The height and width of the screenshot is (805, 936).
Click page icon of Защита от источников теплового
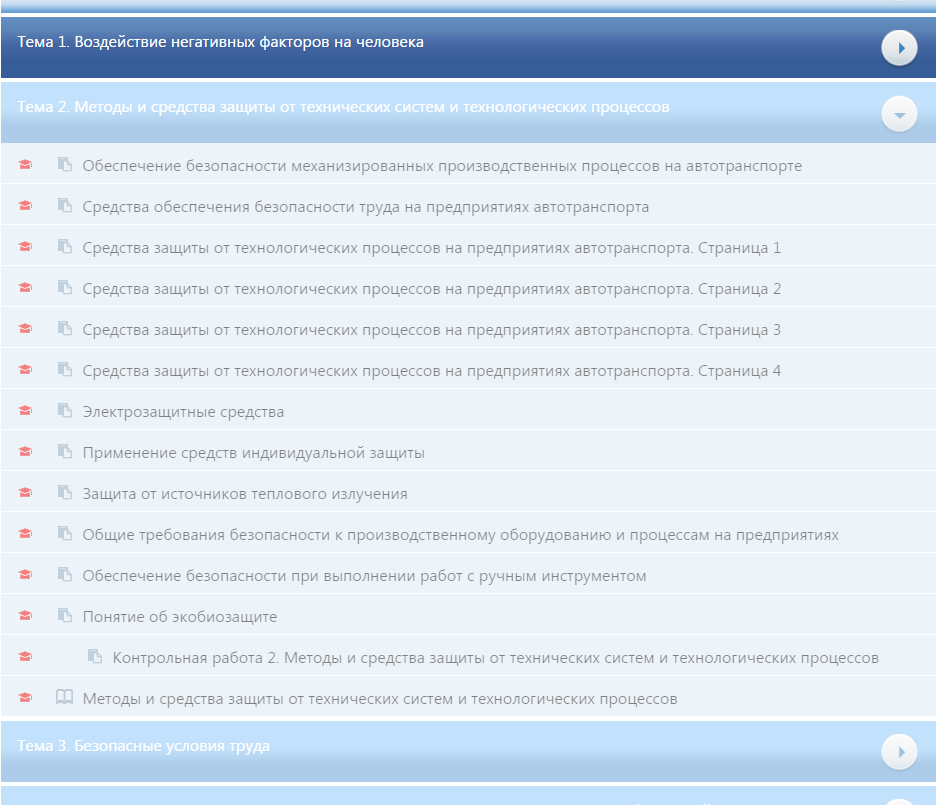64,492
